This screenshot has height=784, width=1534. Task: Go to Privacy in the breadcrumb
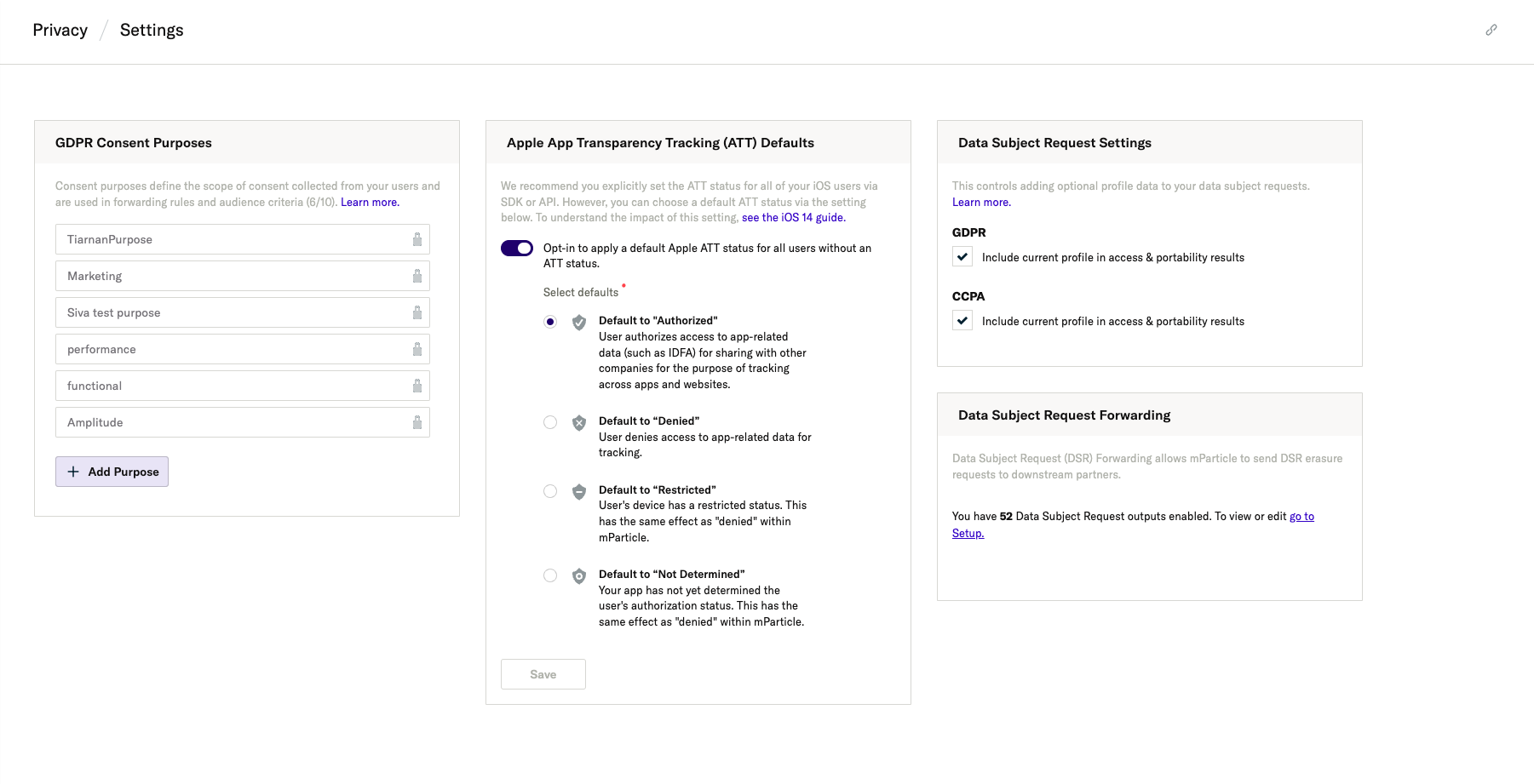[x=60, y=30]
